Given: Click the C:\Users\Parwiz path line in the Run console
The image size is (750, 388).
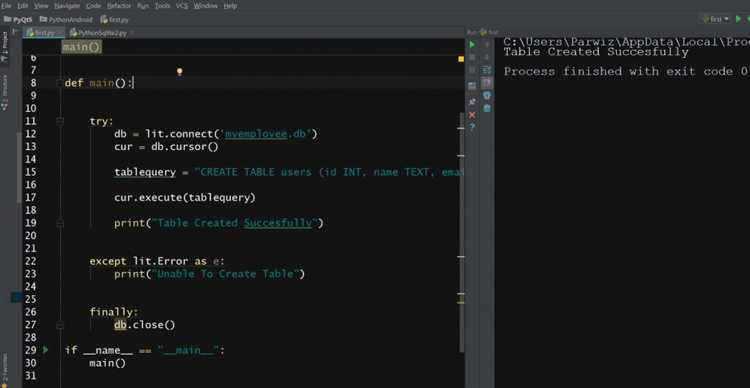Looking at the screenshot, I should (626, 42).
